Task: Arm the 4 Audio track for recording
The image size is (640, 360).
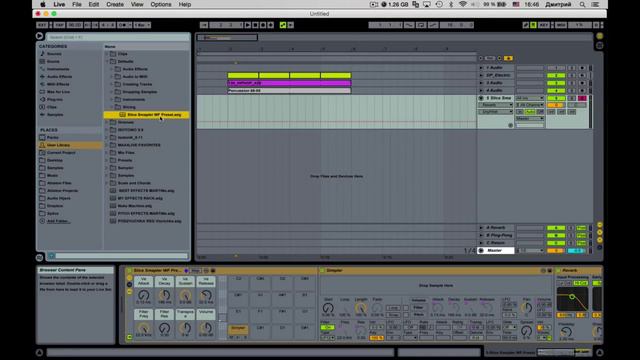Action: point(582,91)
